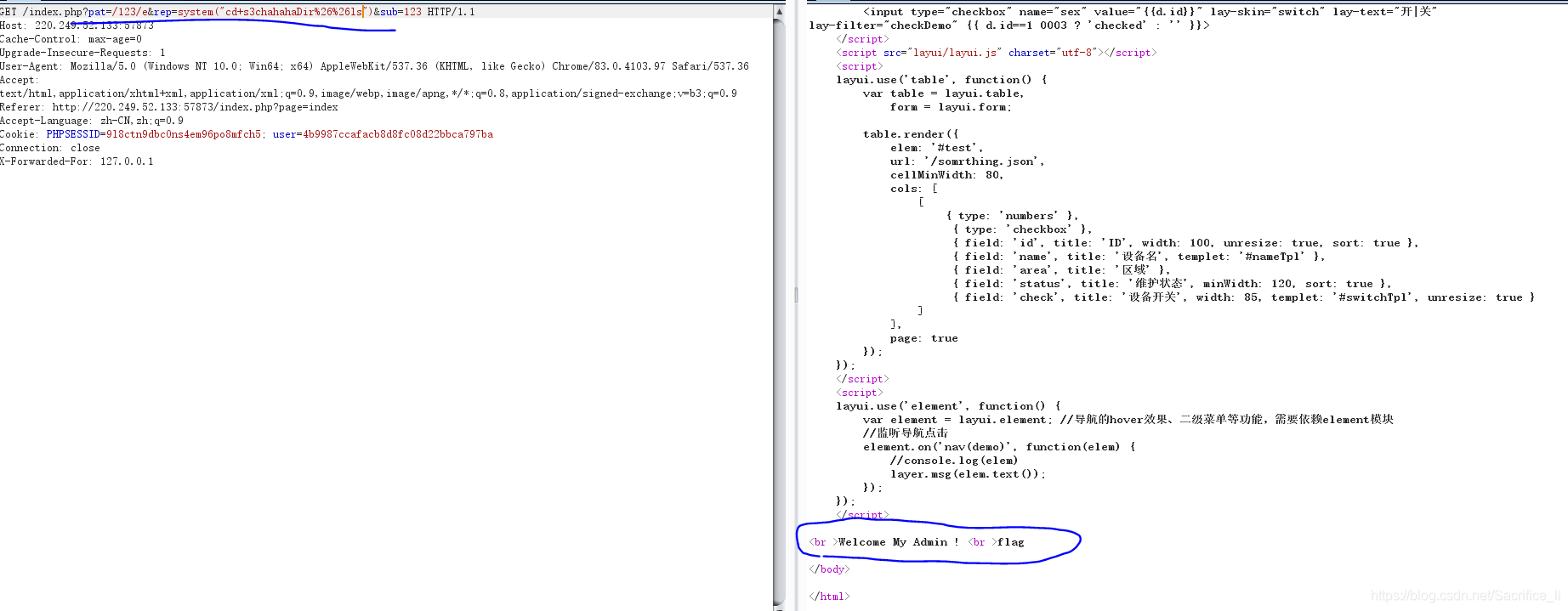This screenshot has width=1568, height=611.
Task: Click the Connection: close header
Action: (50, 148)
